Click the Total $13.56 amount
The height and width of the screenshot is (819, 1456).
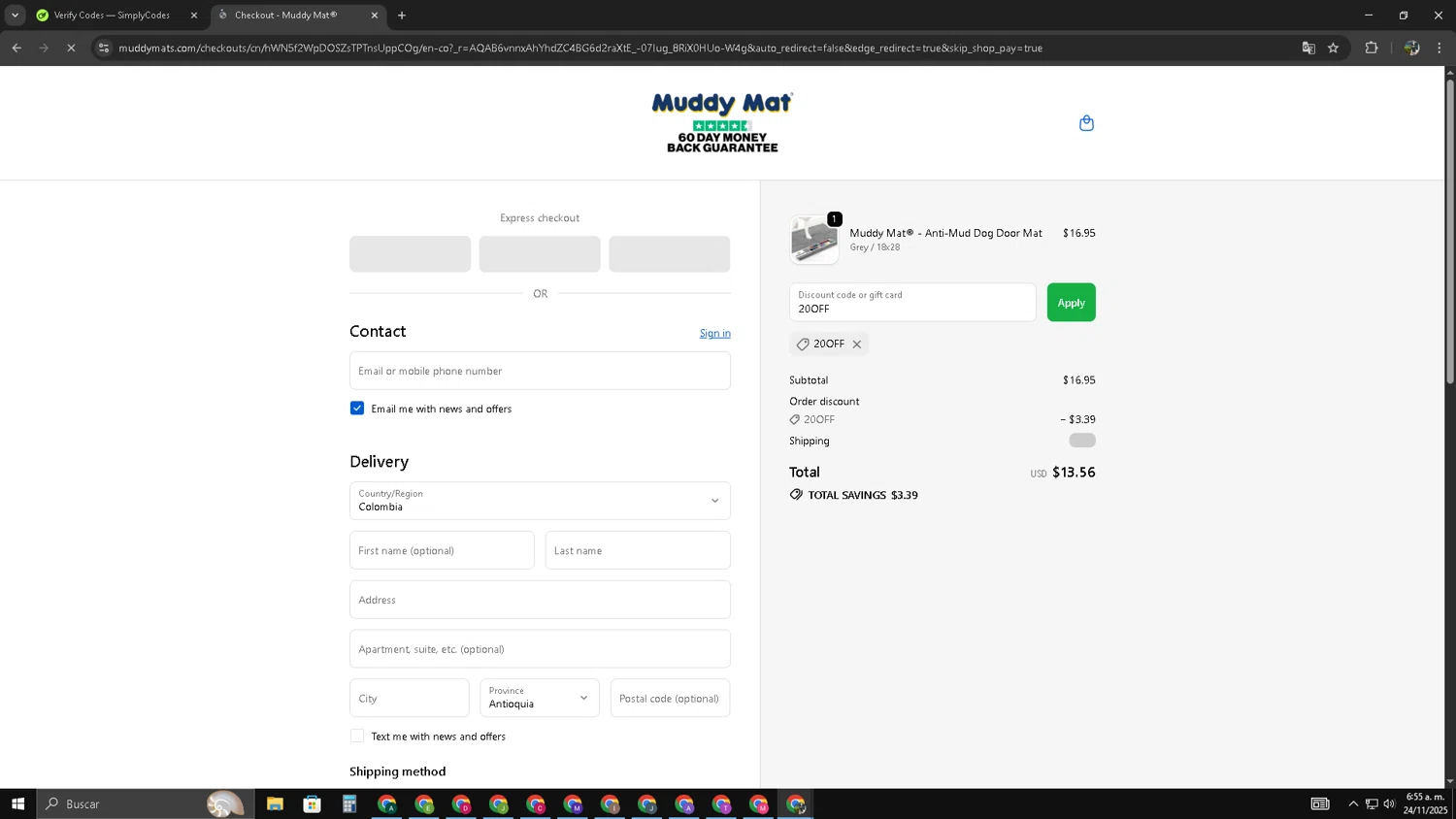1074,473
